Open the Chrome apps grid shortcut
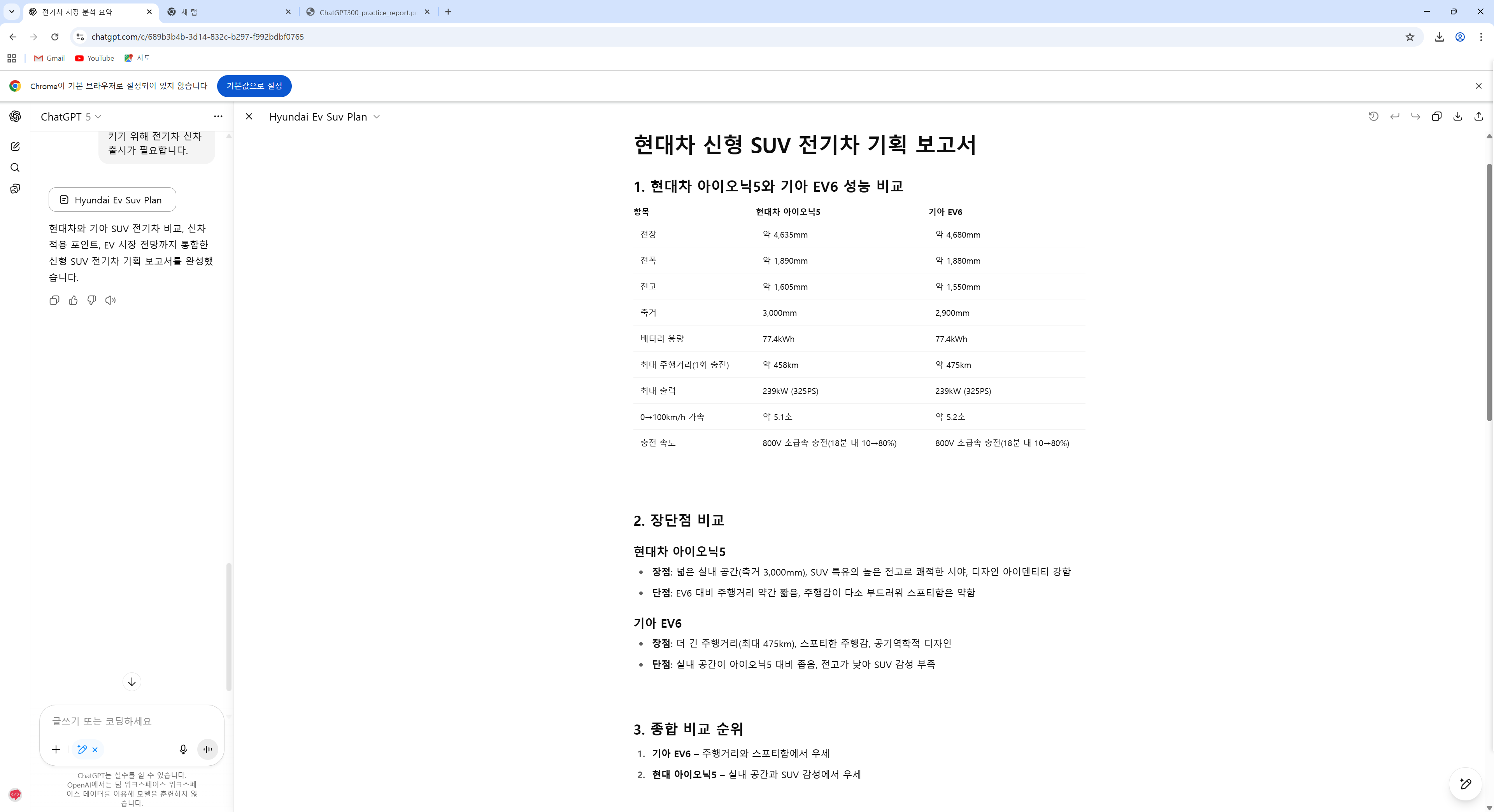1494x812 pixels. point(12,58)
